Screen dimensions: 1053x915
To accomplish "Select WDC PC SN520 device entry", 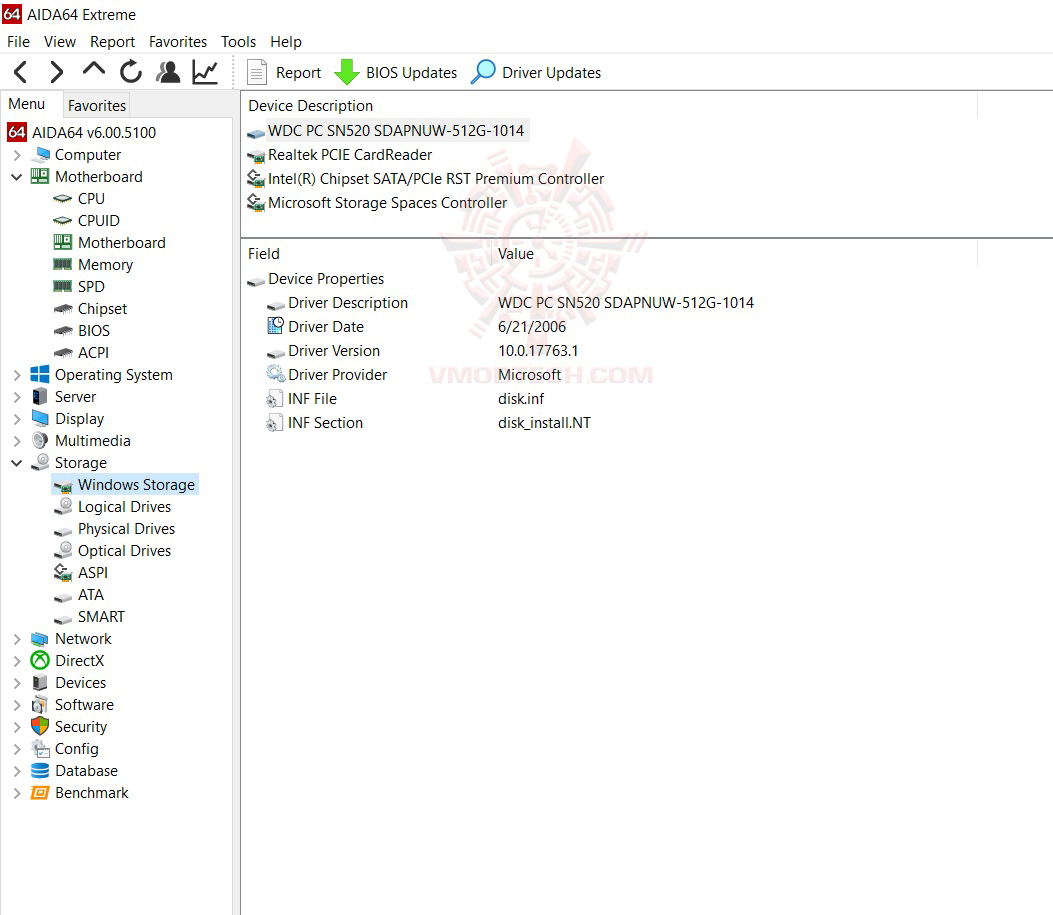I will (396, 131).
